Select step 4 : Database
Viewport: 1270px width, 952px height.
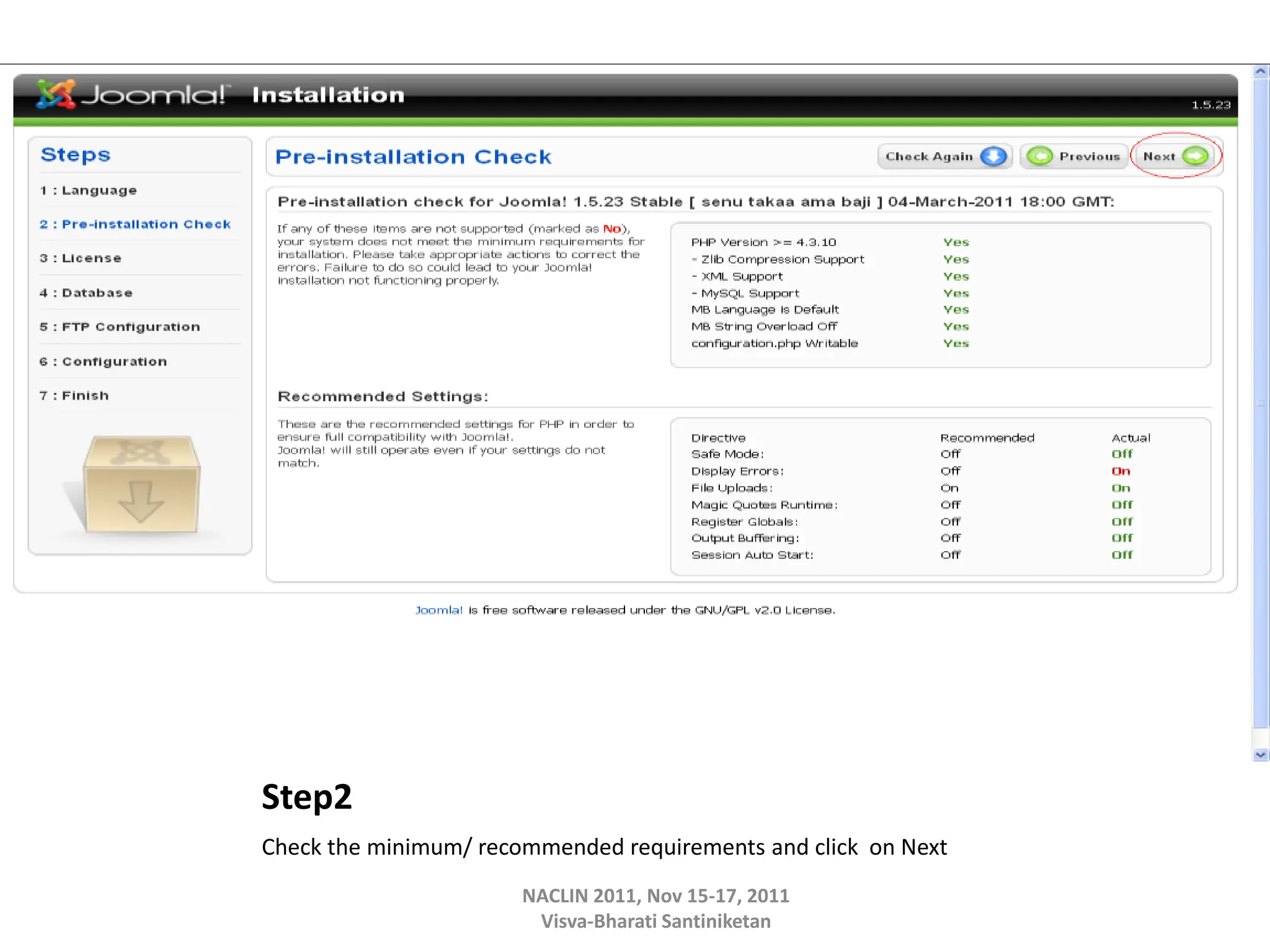tap(86, 293)
